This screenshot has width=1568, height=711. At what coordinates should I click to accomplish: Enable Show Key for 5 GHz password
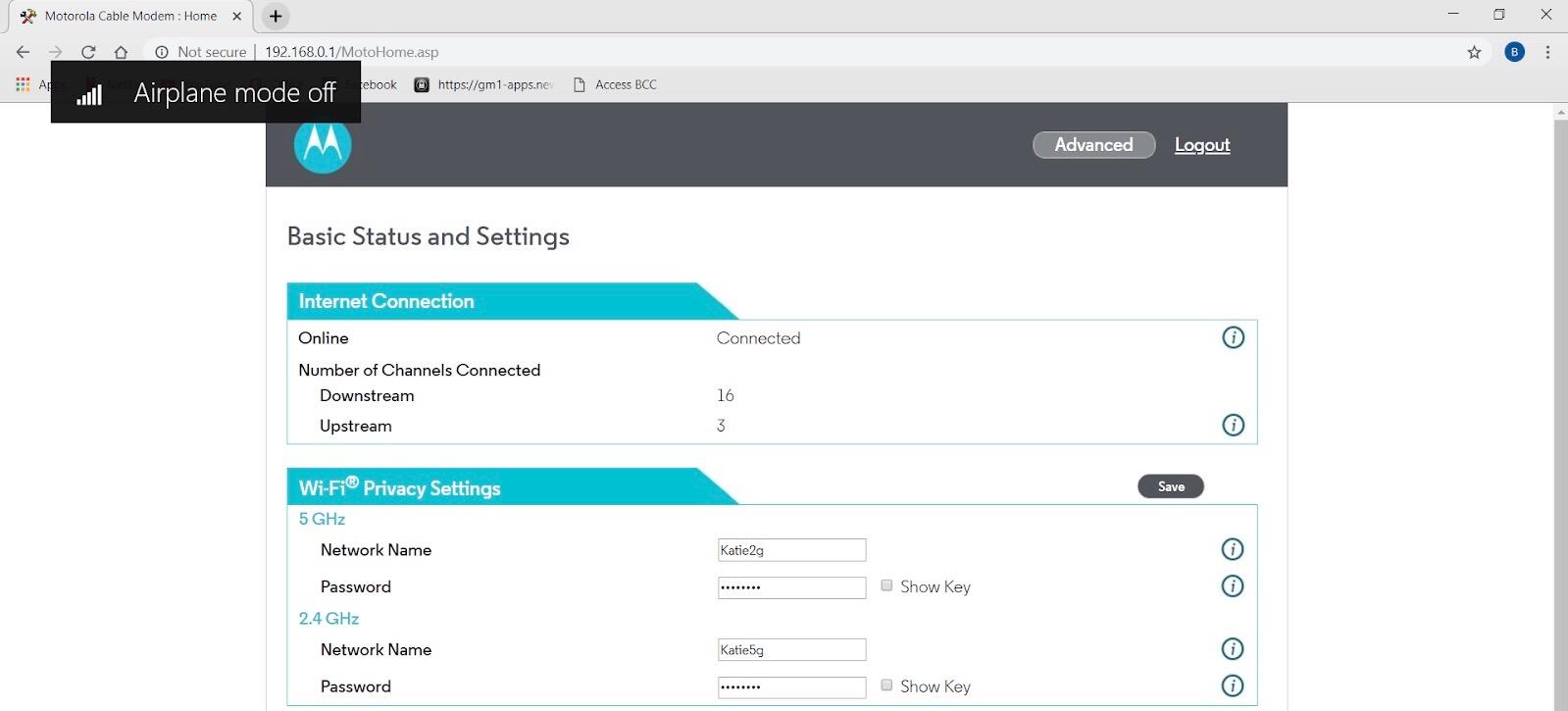[886, 585]
